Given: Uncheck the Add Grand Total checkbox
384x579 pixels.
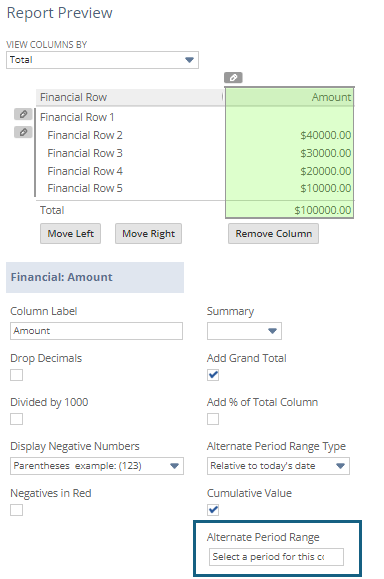Looking at the screenshot, I should (213, 375).
